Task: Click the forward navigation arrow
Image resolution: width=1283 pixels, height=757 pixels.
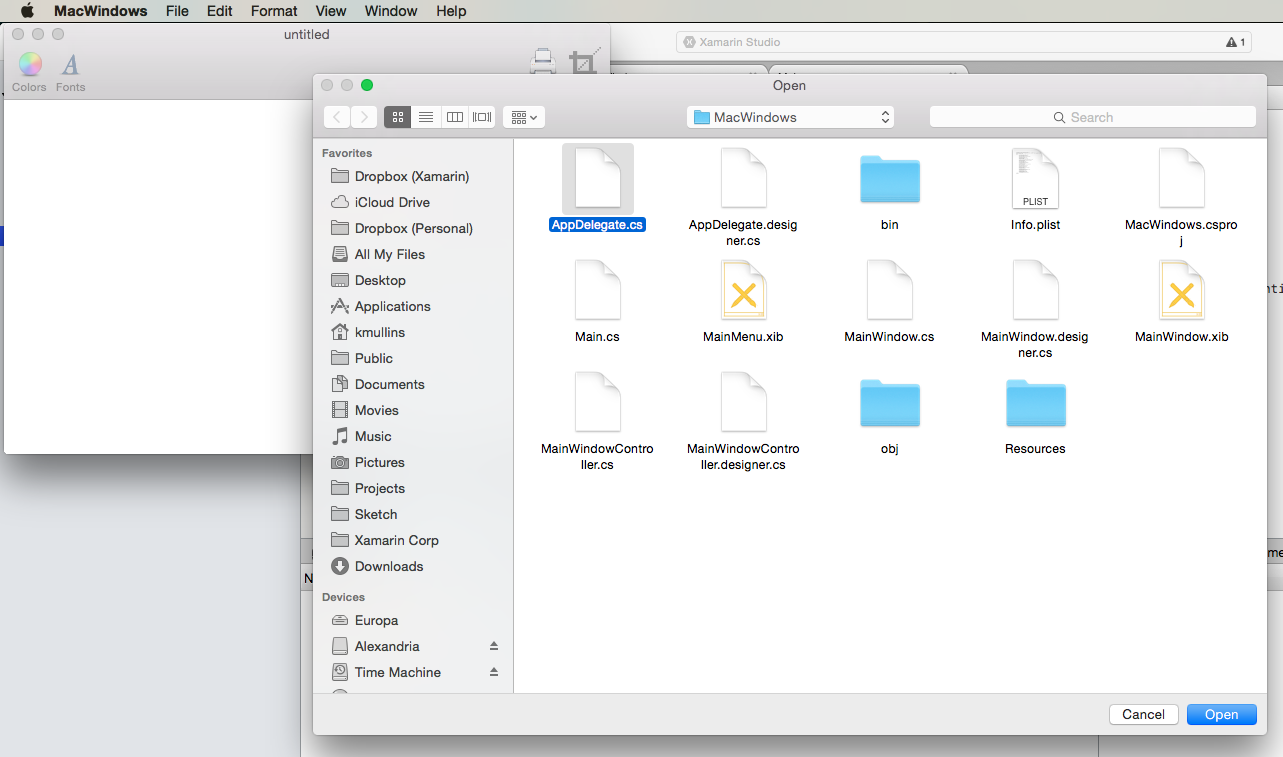Action: [363, 117]
